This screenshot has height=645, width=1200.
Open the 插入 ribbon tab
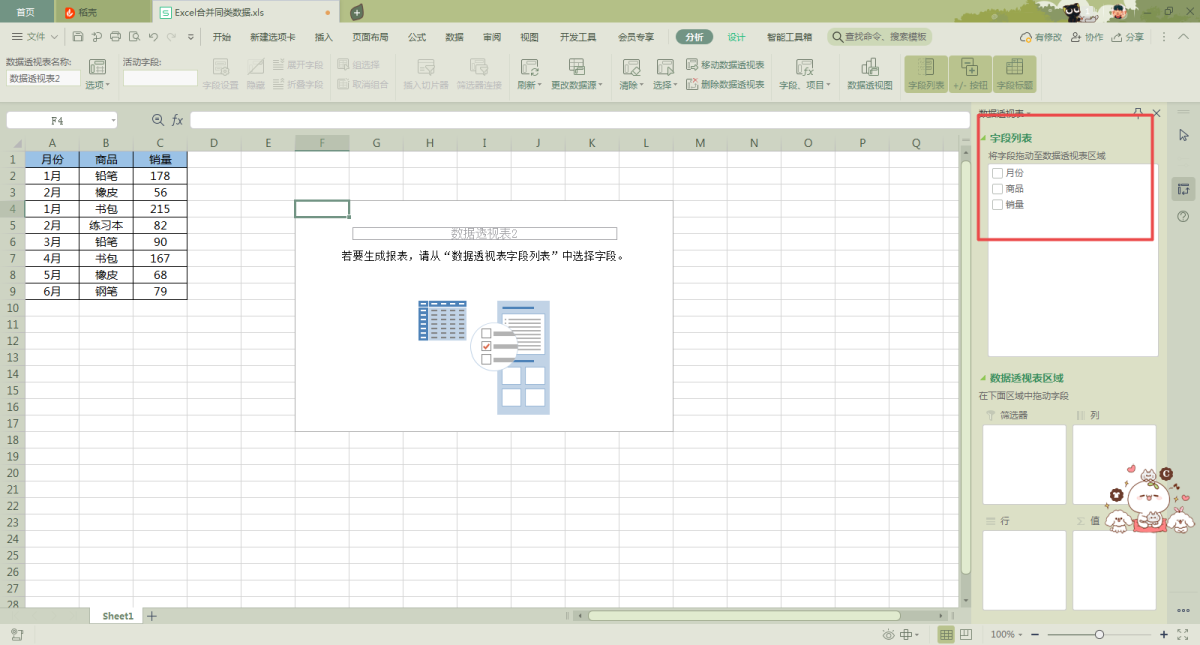point(323,37)
